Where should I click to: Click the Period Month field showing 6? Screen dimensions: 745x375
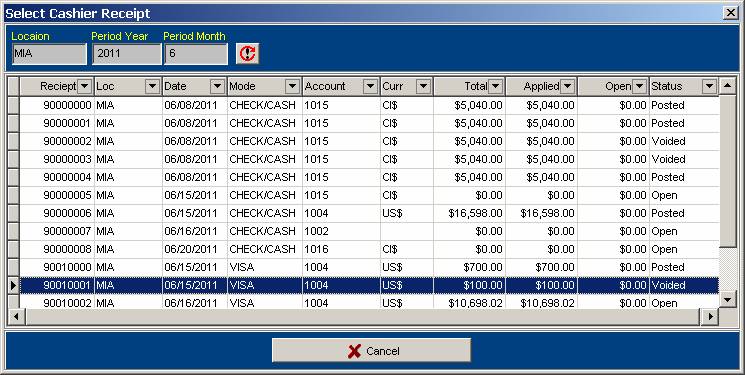point(196,54)
